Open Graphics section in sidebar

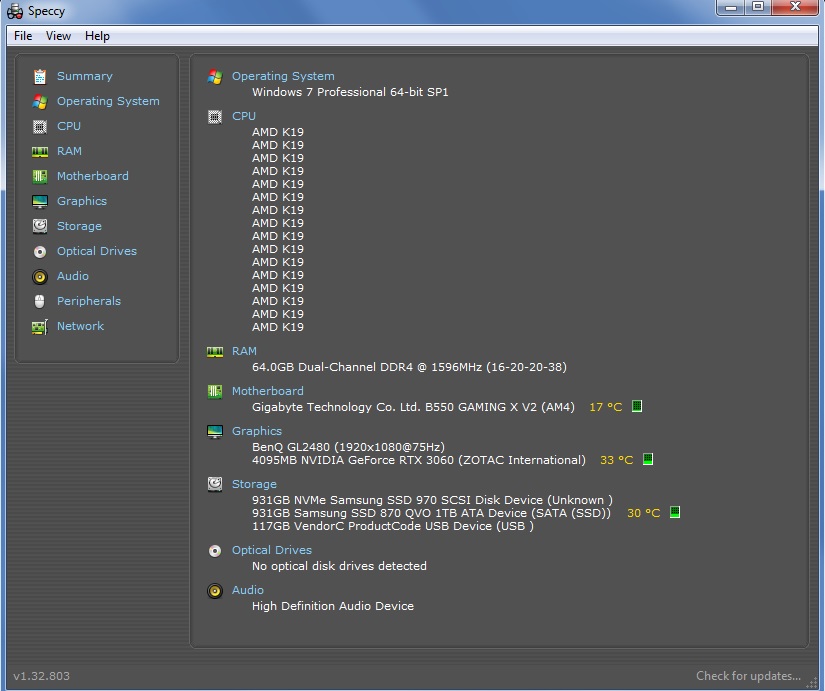coord(82,201)
